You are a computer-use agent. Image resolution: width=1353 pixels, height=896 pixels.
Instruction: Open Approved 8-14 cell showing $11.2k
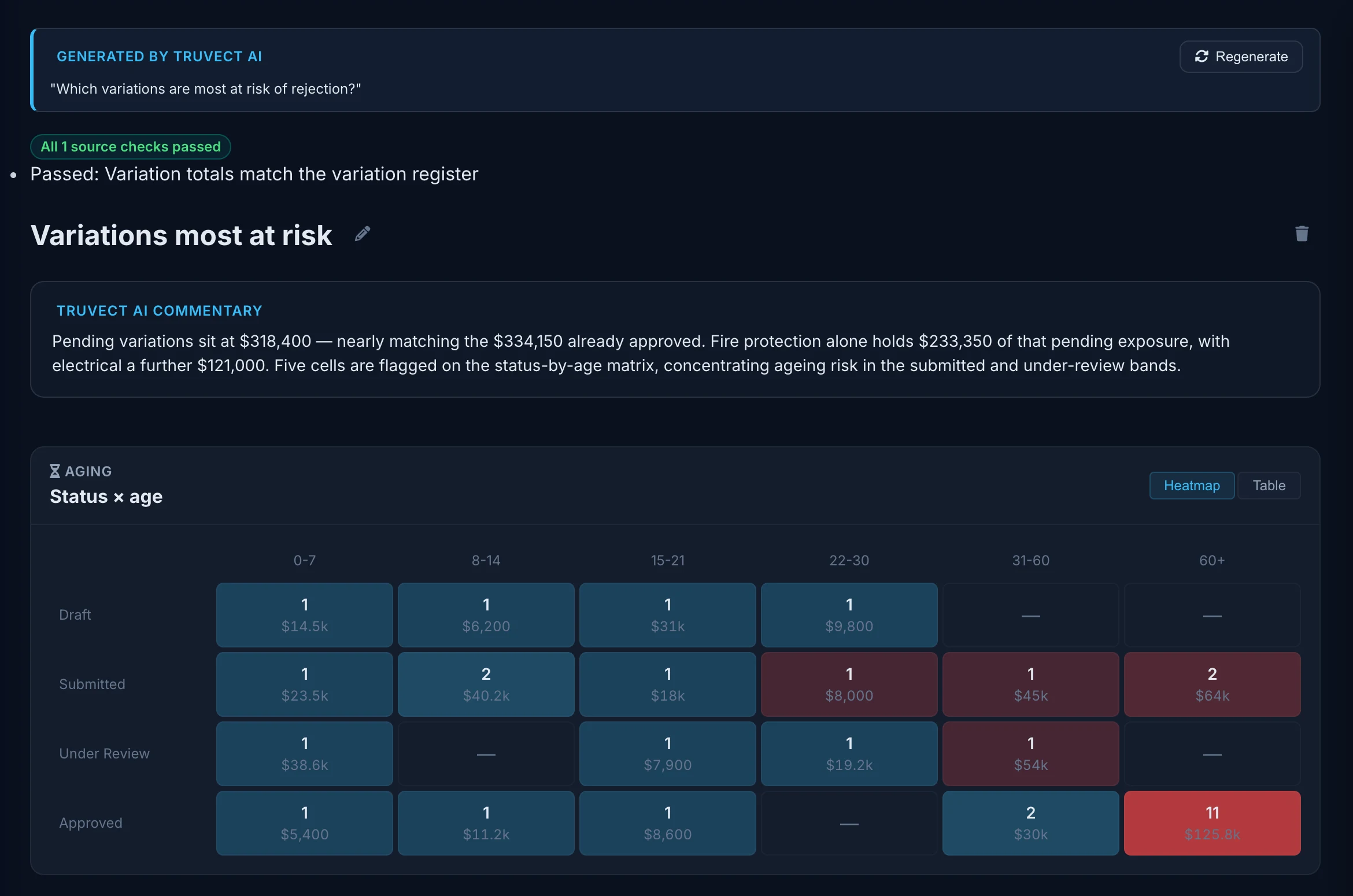(x=486, y=823)
